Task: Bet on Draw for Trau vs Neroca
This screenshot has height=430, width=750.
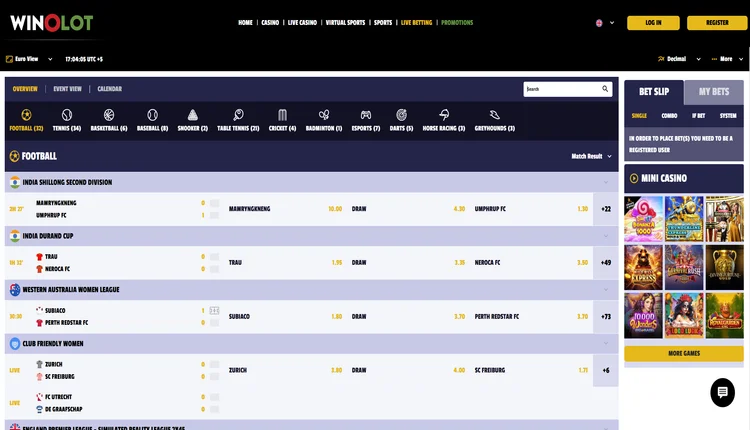Action: (x=408, y=263)
